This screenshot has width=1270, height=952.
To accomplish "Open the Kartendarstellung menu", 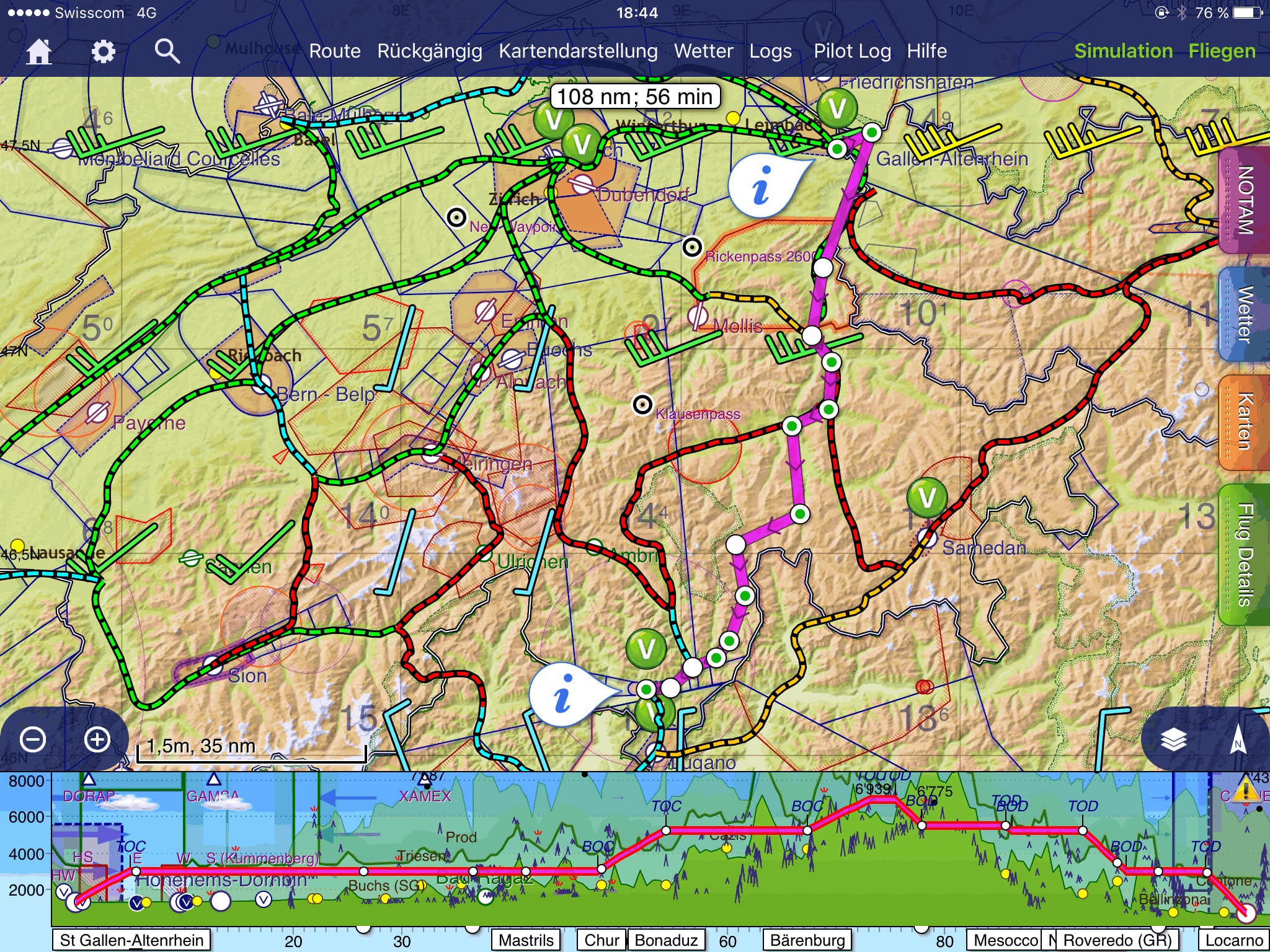I will click(x=578, y=51).
